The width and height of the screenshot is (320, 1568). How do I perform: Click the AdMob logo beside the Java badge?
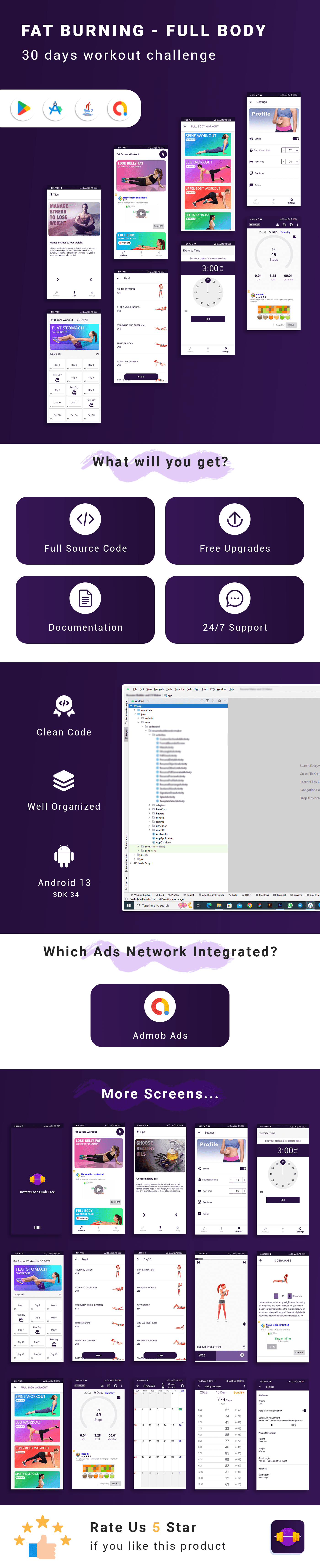[x=120, y=108]
